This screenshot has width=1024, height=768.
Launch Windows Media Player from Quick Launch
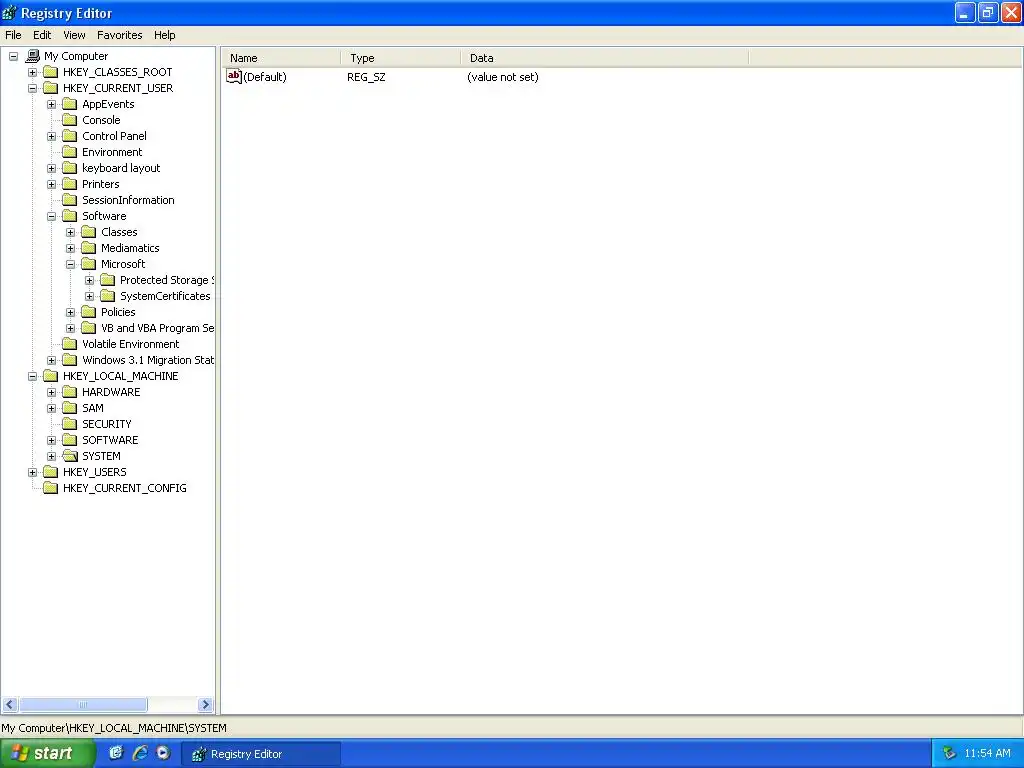[x=163, y=753]
